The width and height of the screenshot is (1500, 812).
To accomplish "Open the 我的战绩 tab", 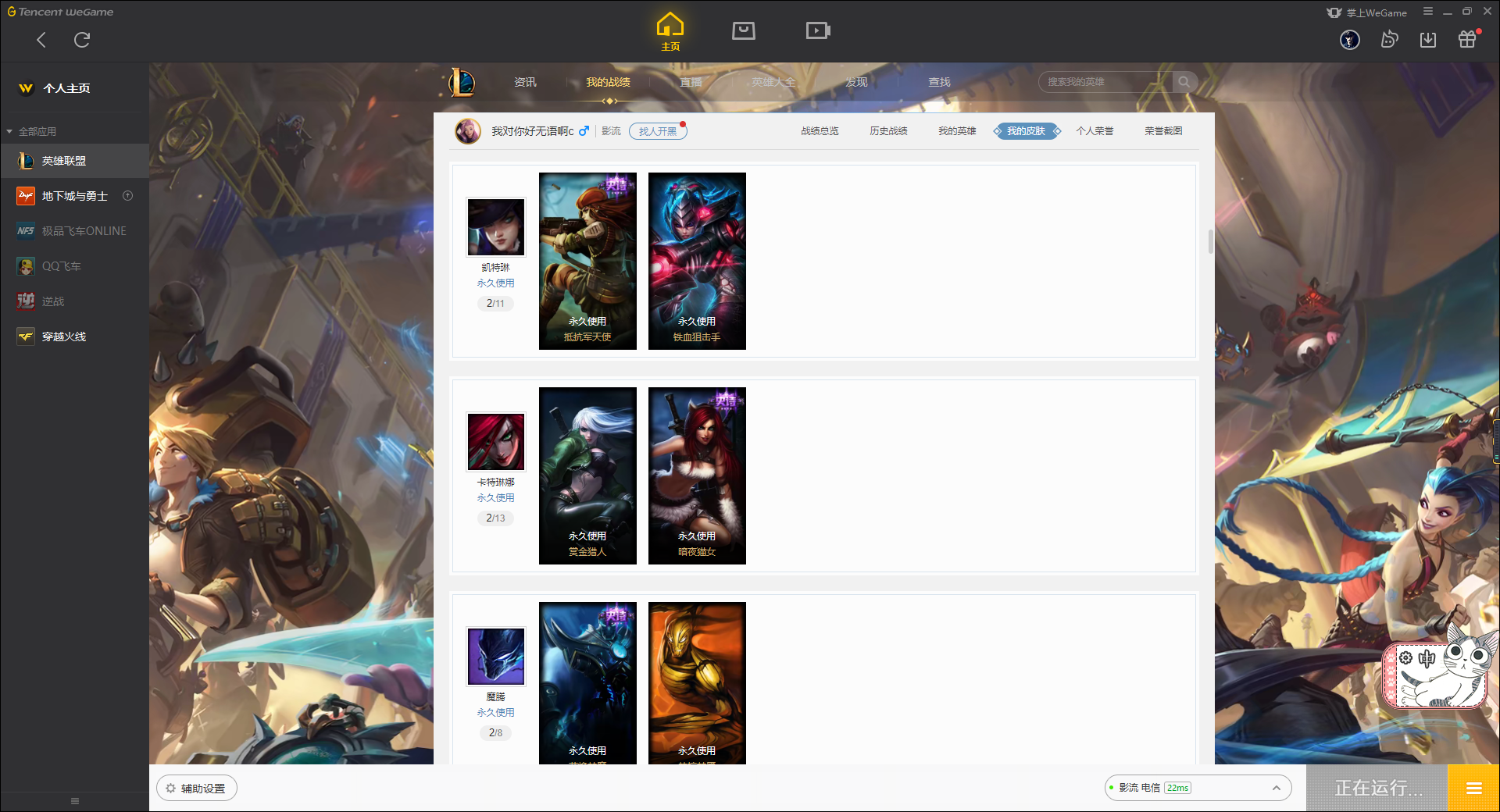I will pos(608,82).
